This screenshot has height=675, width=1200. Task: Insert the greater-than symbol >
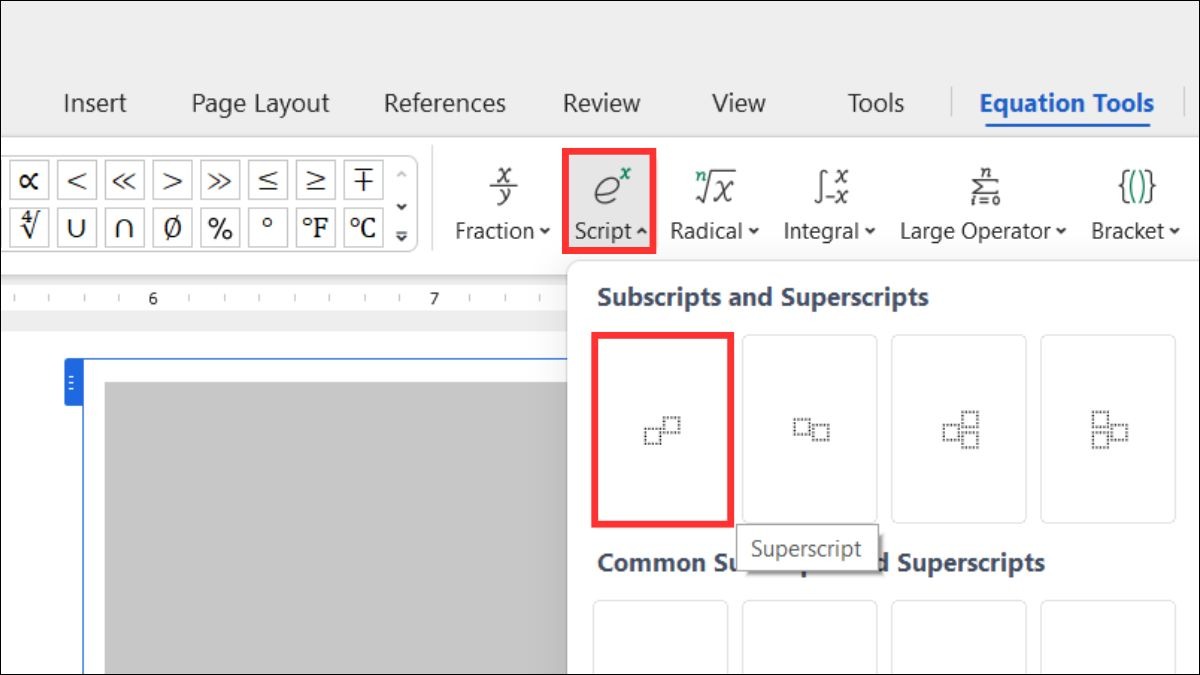point(172,180)
